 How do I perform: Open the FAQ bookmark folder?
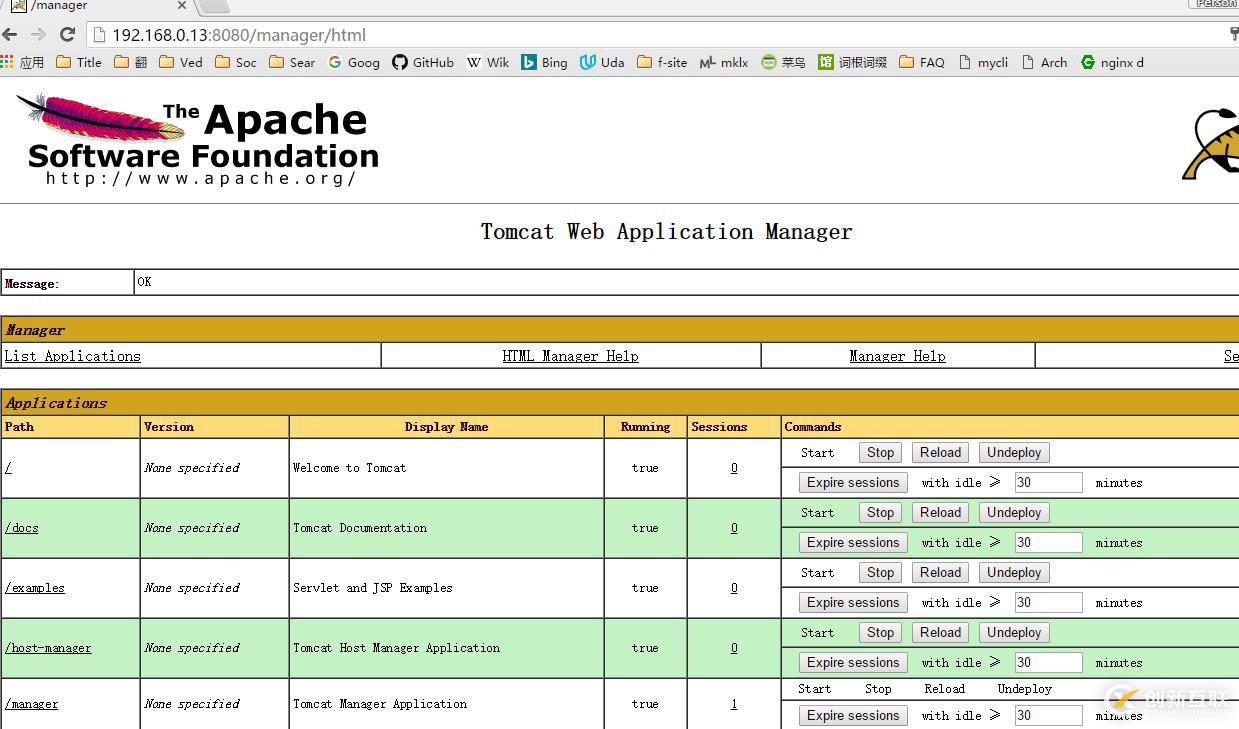click(922, 62)
